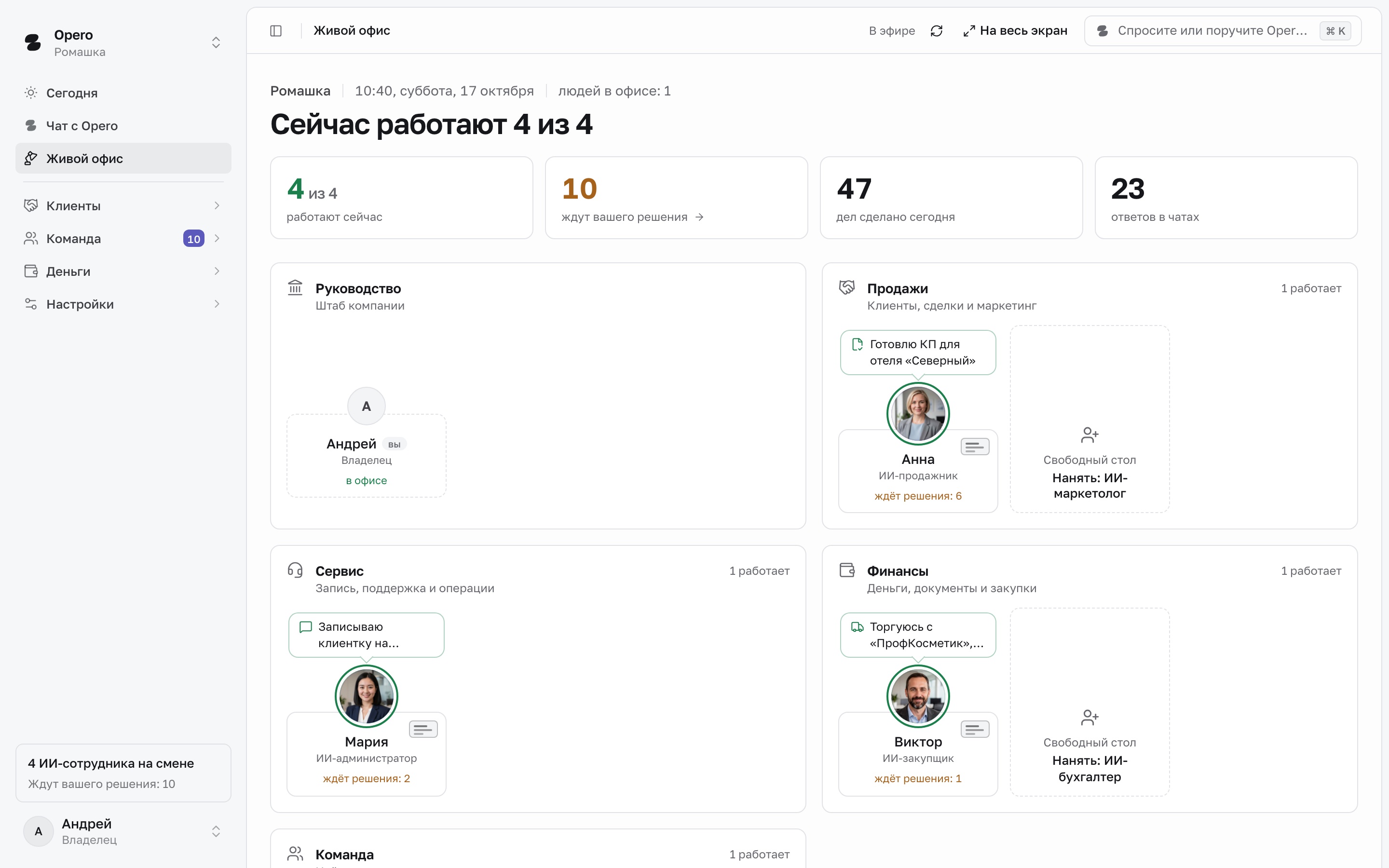
Task: Click the 23 ответов в чатах card
Action: 1226,198
